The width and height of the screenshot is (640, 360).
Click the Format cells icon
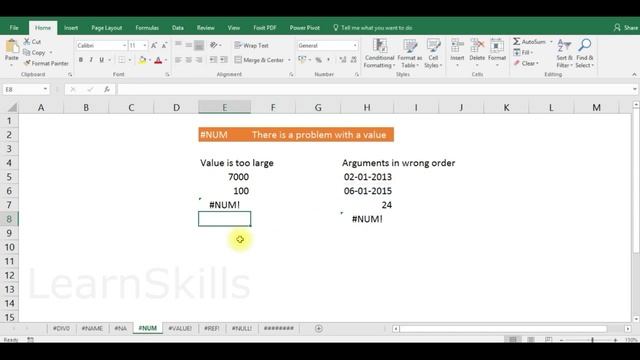tap(497, 46)
